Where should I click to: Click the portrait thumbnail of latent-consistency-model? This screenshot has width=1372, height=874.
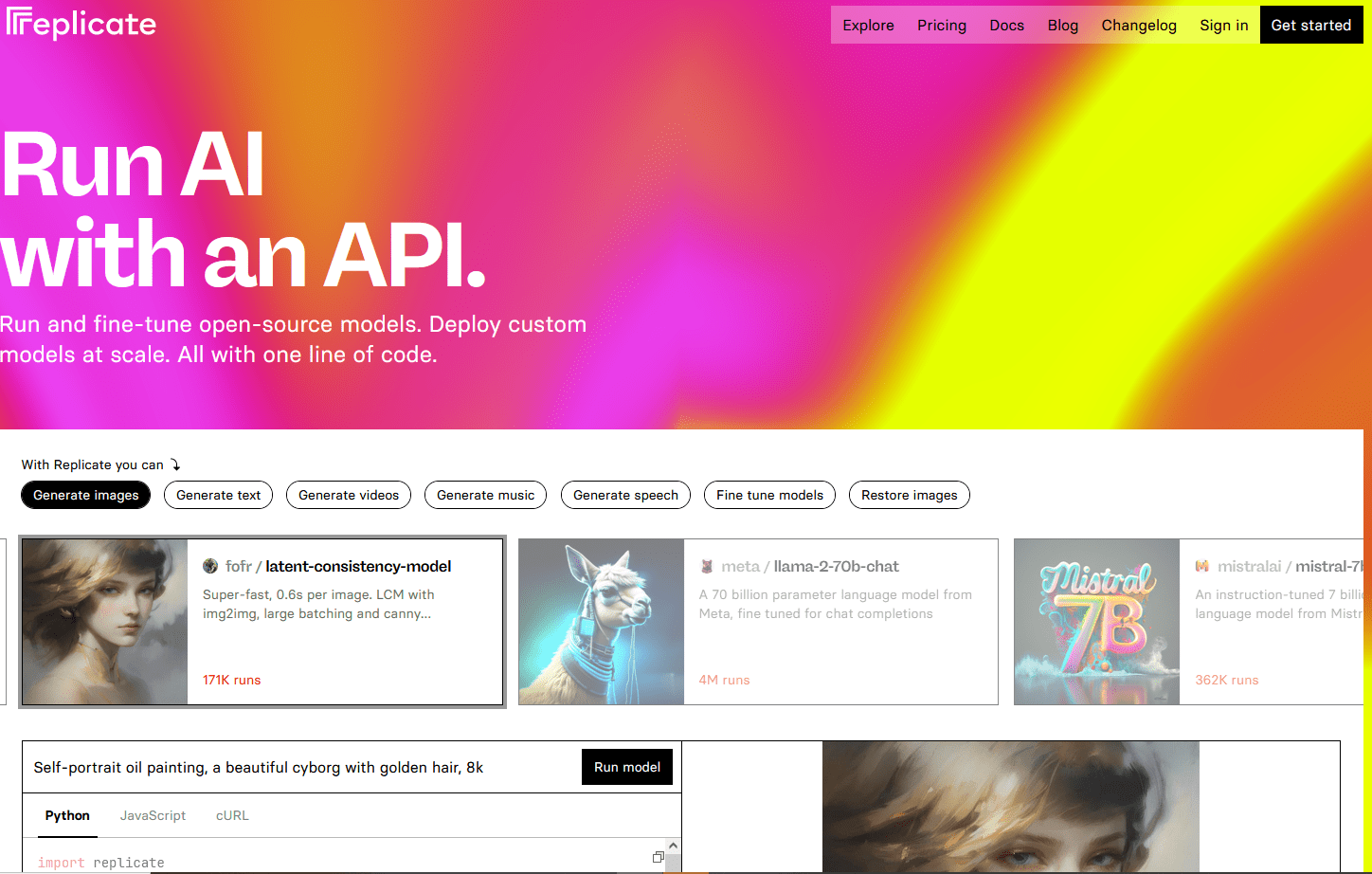pos(105,622)
